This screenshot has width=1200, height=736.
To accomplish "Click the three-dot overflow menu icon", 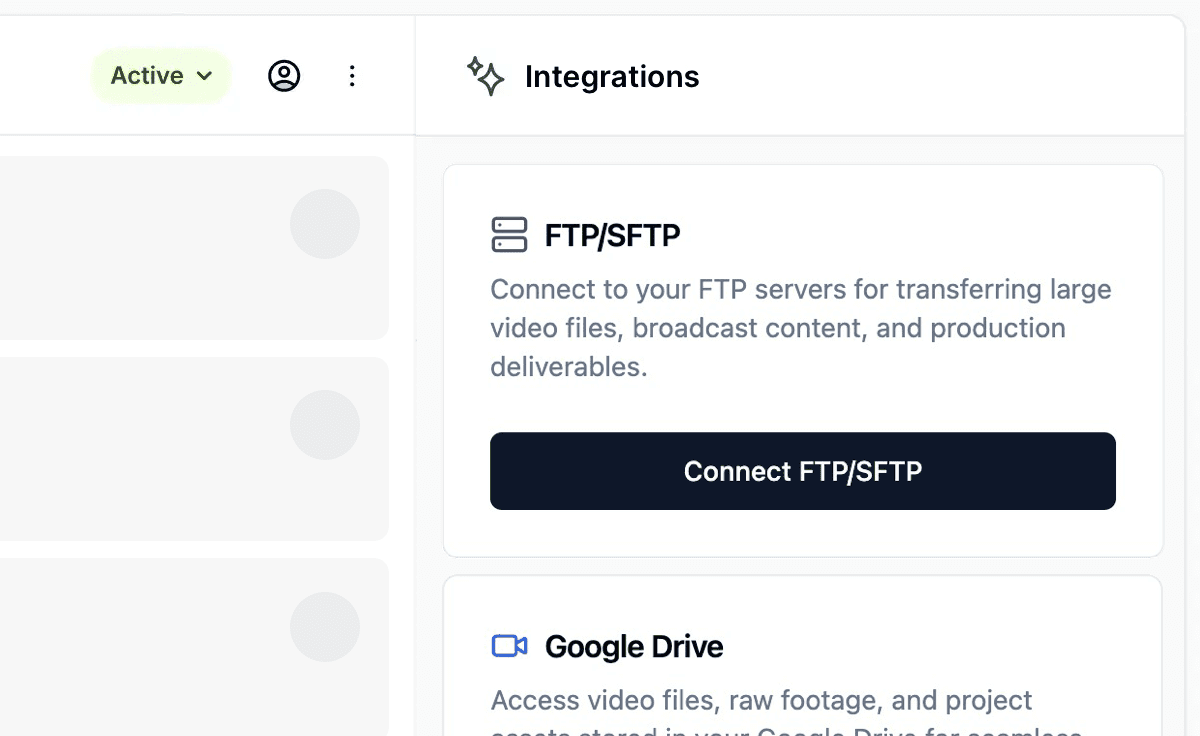I will (352, 75).
